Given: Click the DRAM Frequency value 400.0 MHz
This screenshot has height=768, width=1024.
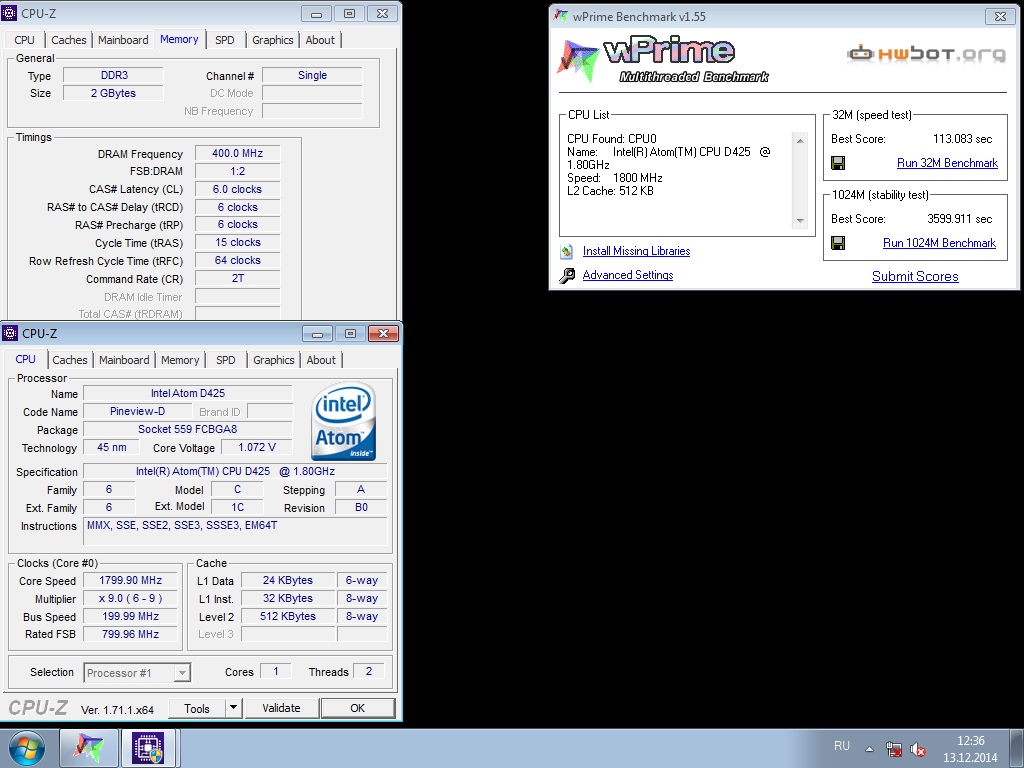Looking at the screenshot, I should click(237, 153).
